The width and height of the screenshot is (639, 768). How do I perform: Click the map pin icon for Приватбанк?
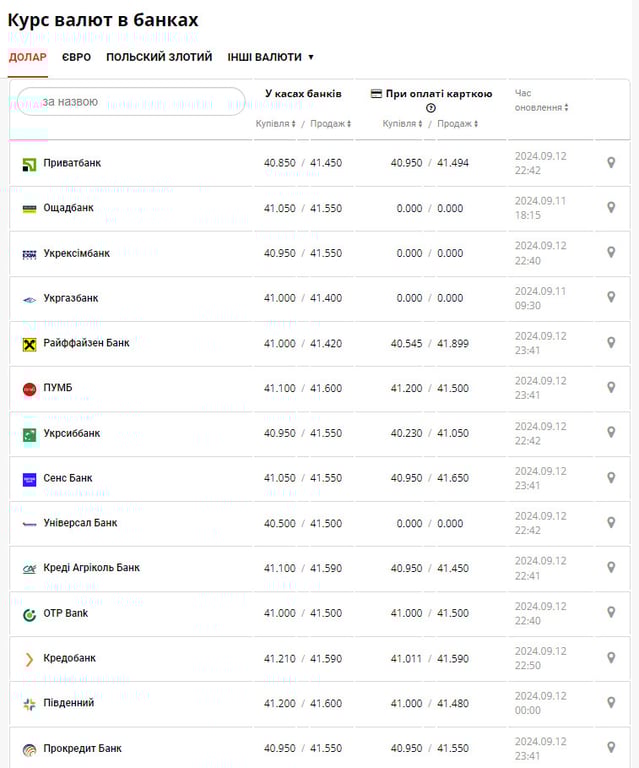(x=611, y=163)
